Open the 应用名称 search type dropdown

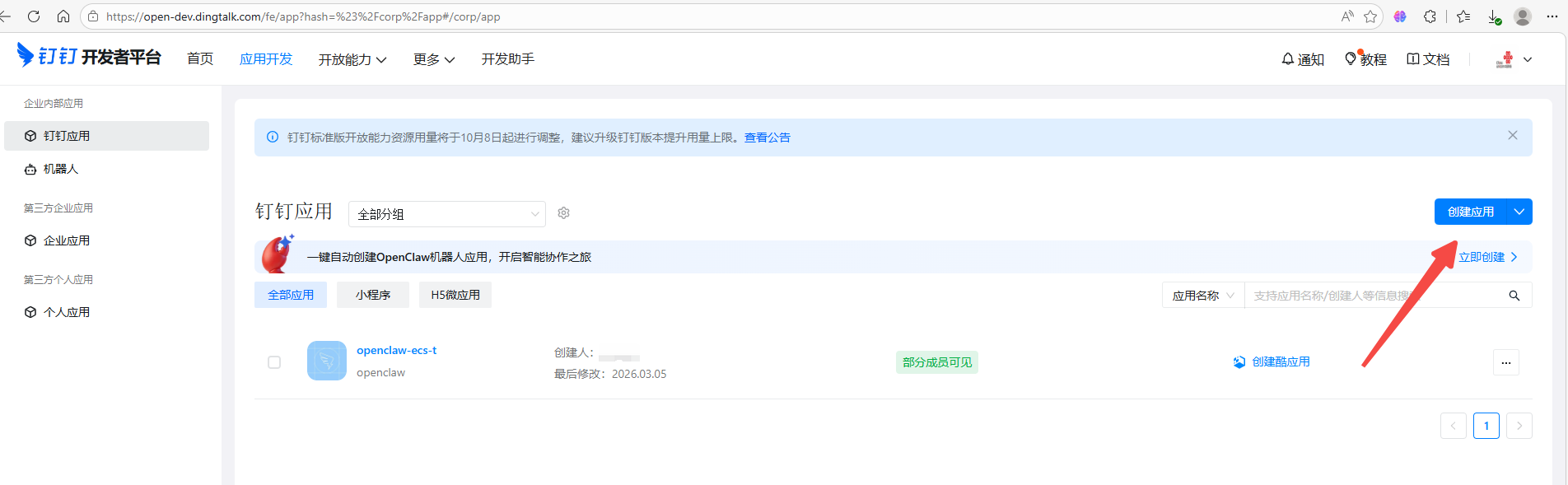[x=1203, y=296]
